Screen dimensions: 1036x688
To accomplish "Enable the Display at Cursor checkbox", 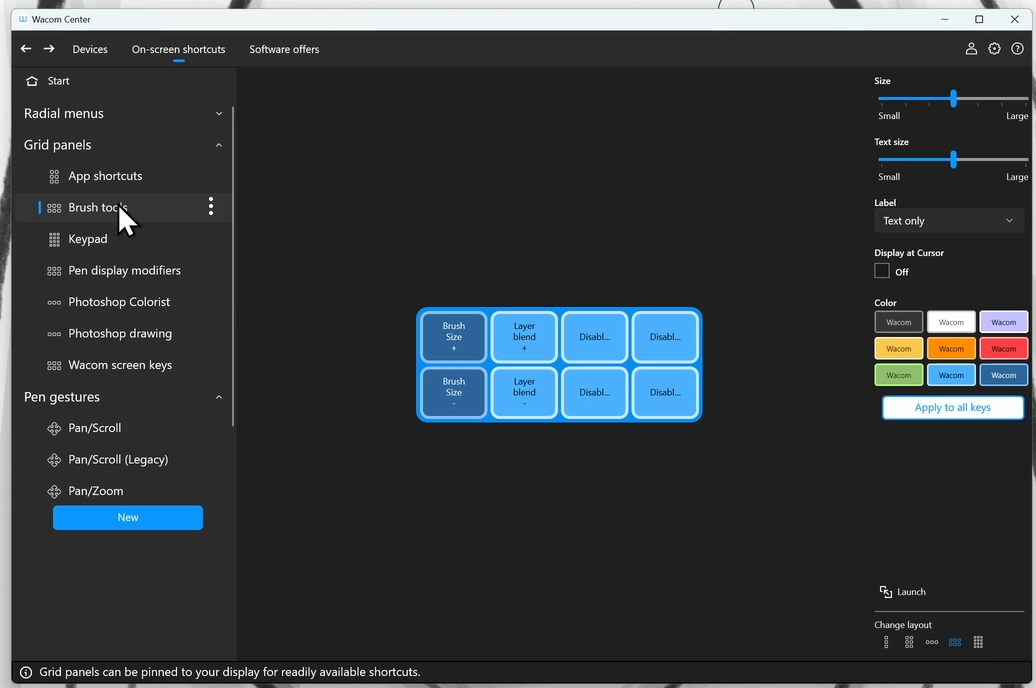I will click(882, 271).
